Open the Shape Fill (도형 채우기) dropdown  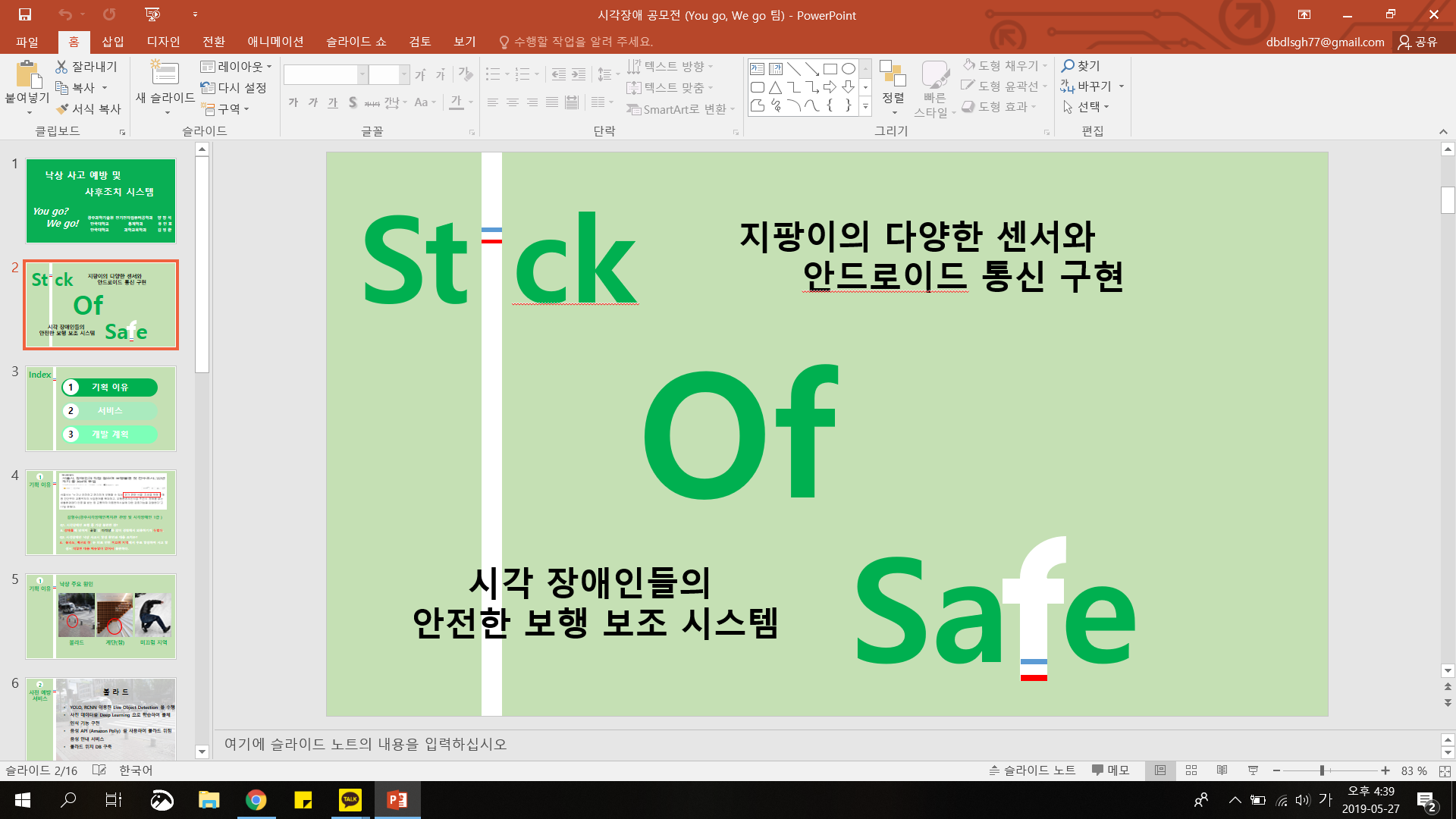point(1044,66)
